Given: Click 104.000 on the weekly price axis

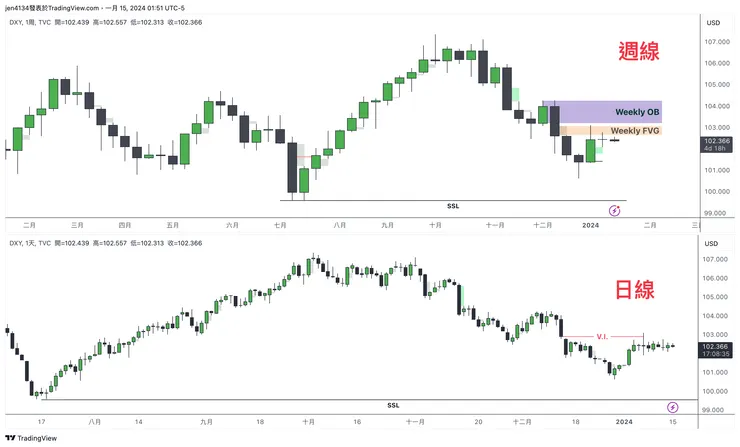Looking at the screenshot, I should pyautogui.click(x=717, y=106).
